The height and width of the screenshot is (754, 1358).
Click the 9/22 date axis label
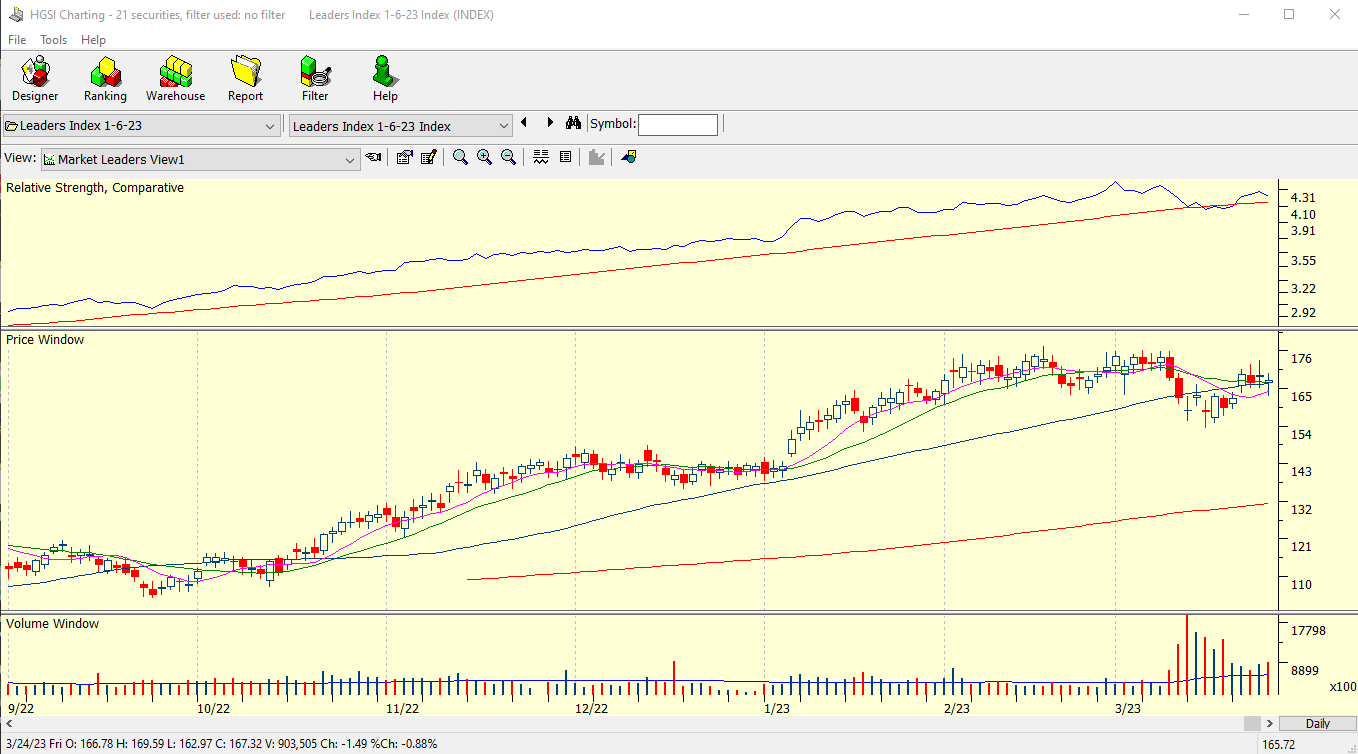[21, 708]
